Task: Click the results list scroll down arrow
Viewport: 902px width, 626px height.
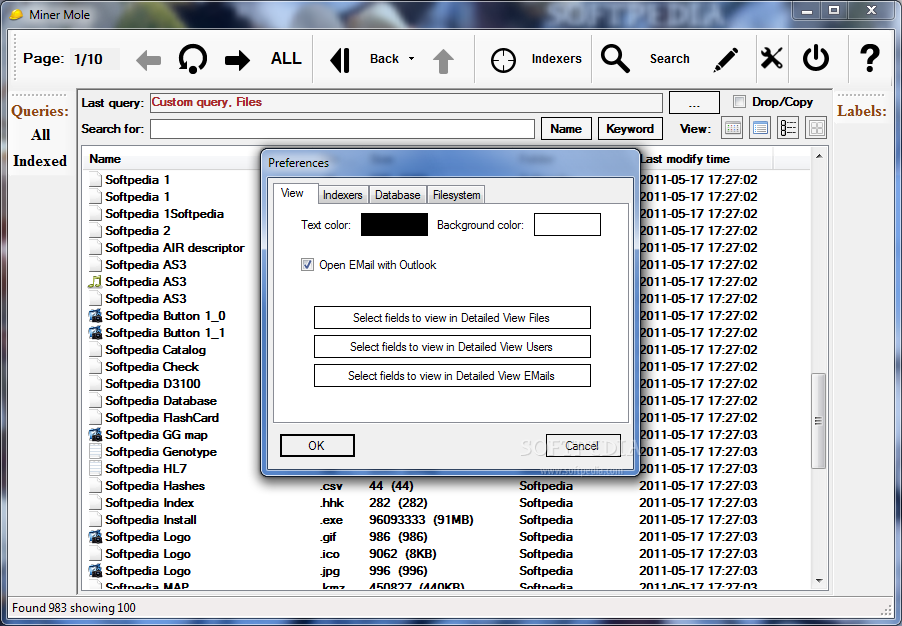Action: 819,581
